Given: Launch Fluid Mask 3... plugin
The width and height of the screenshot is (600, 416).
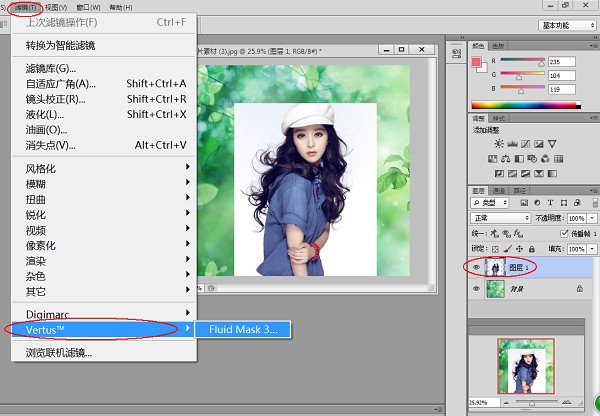Looking at the screenshot, I should point(243,330).
